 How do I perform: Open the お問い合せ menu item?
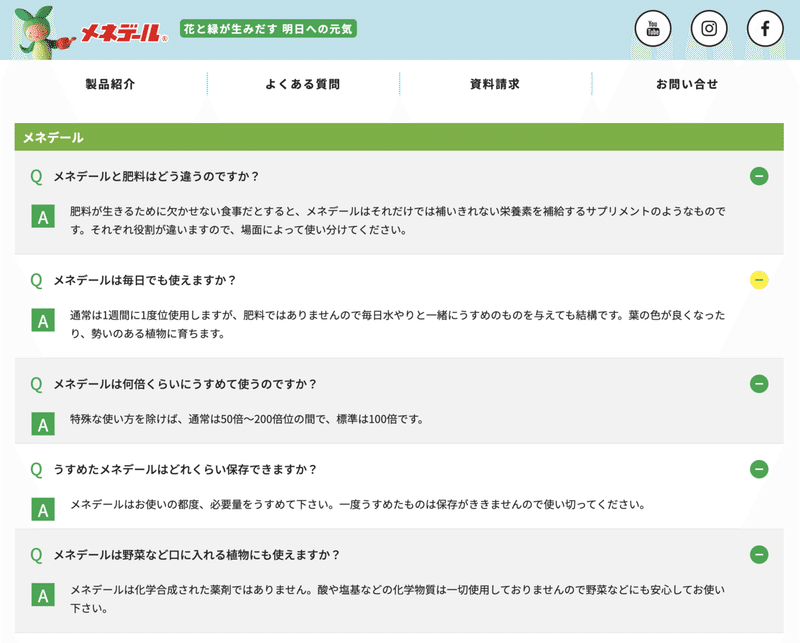(x=687, y=84)
